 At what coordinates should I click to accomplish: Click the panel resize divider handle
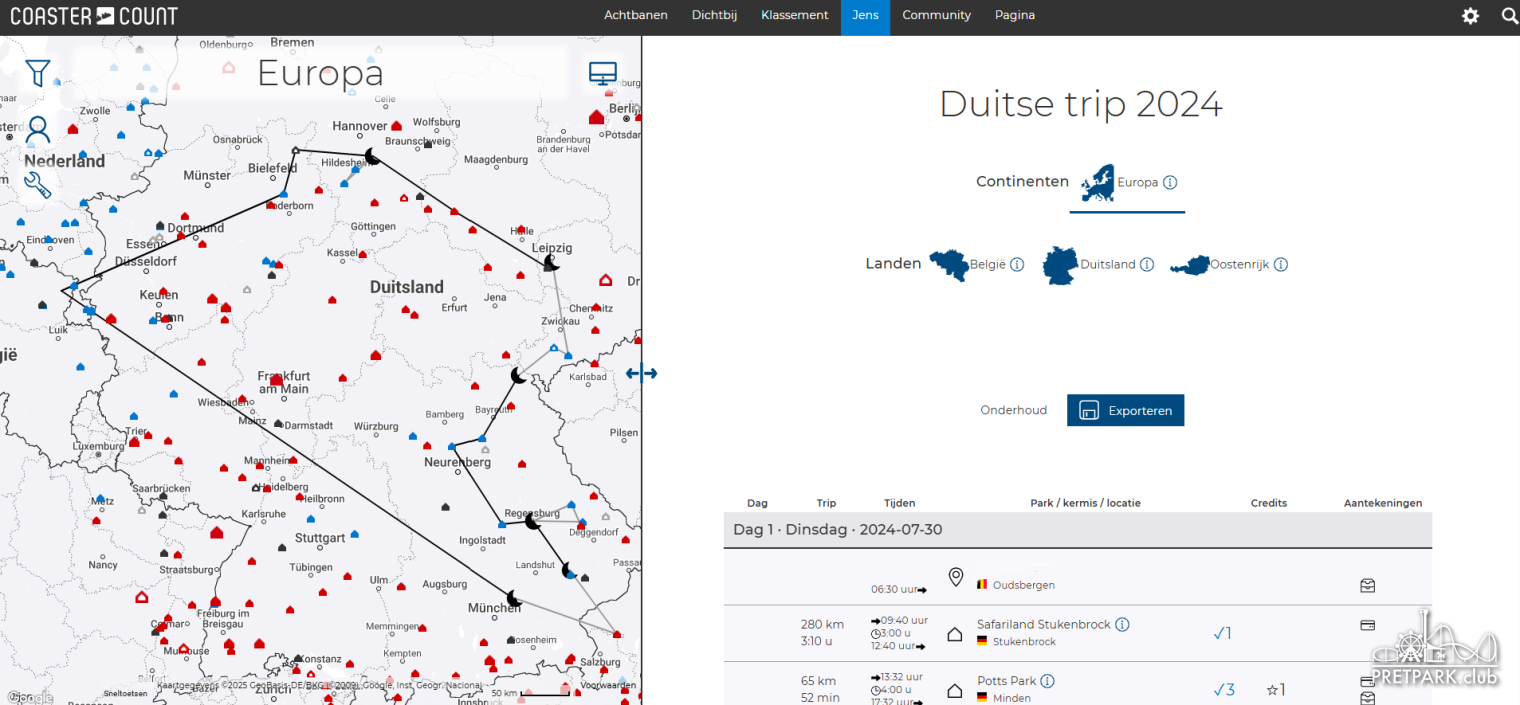click(x=641, y=374)
